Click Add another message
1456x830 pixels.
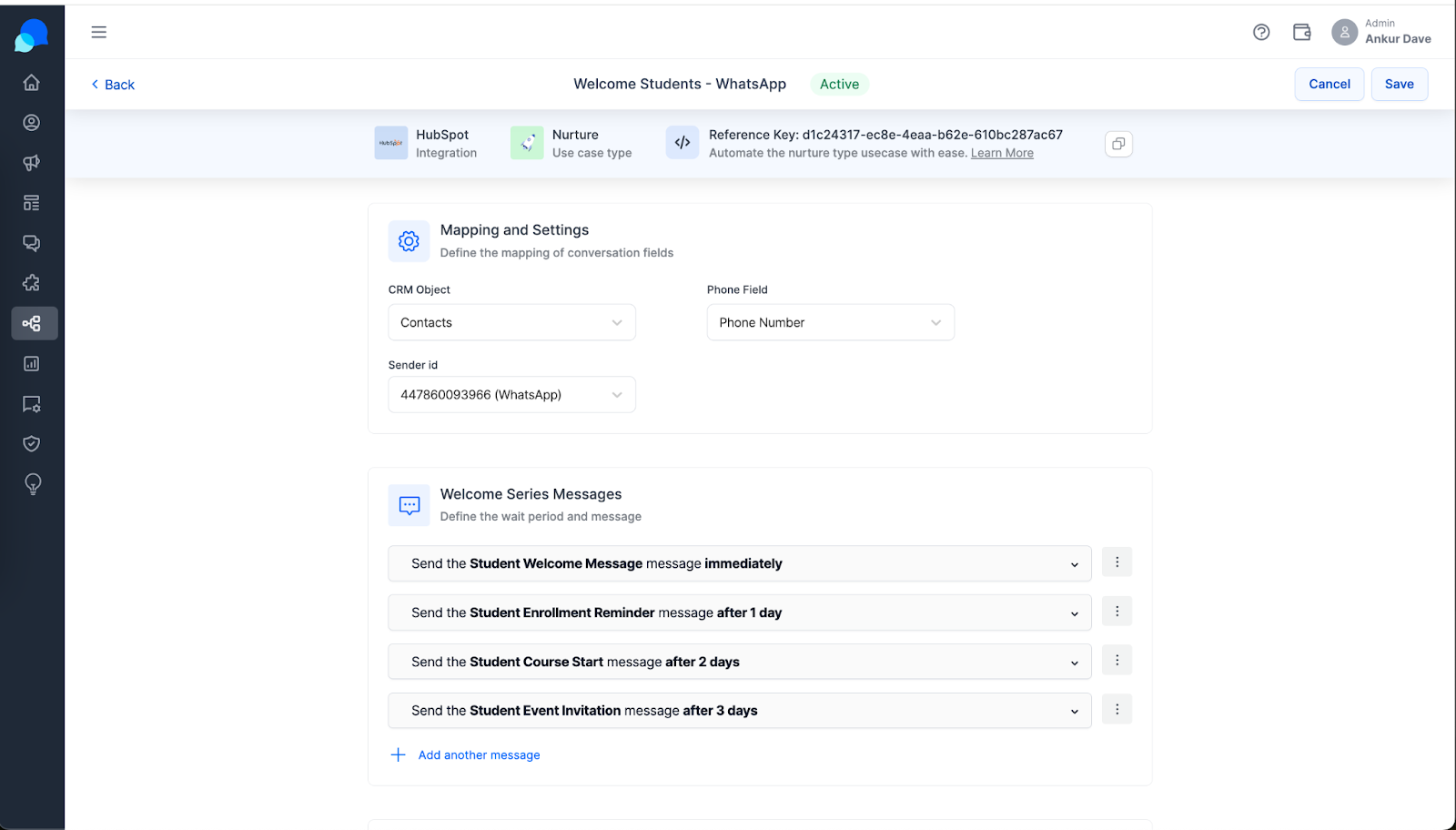tap(465, 755)
